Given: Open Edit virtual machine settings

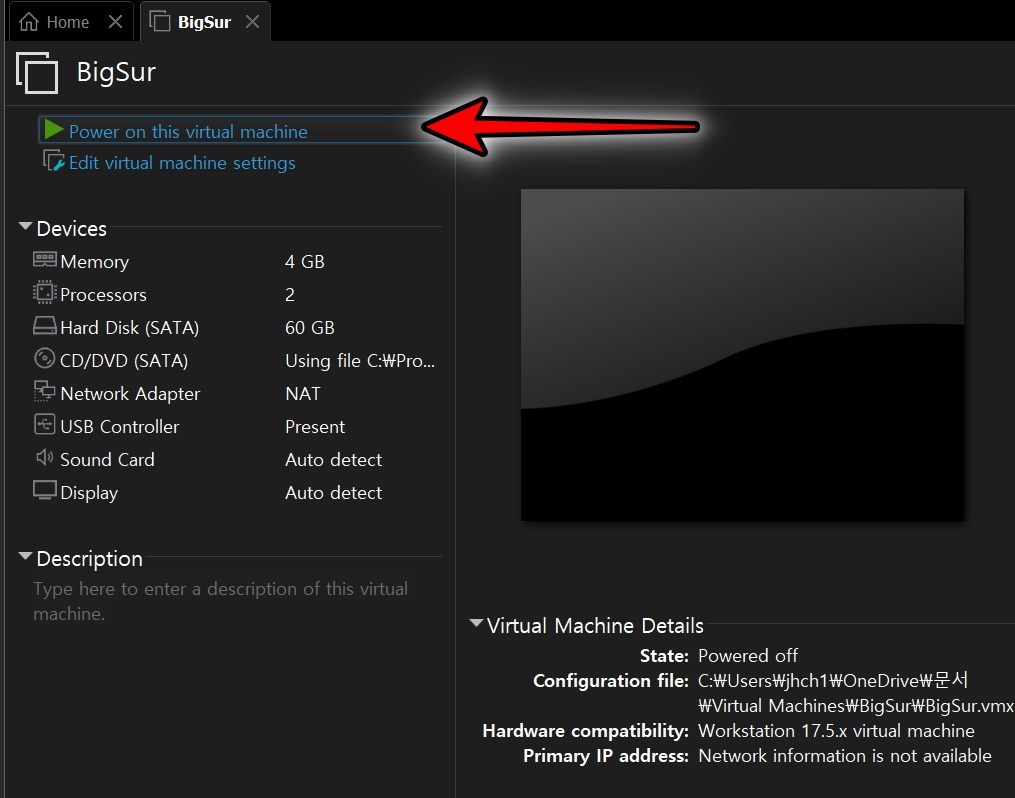Looking at the screenshot, I should (x=182, y=162).
